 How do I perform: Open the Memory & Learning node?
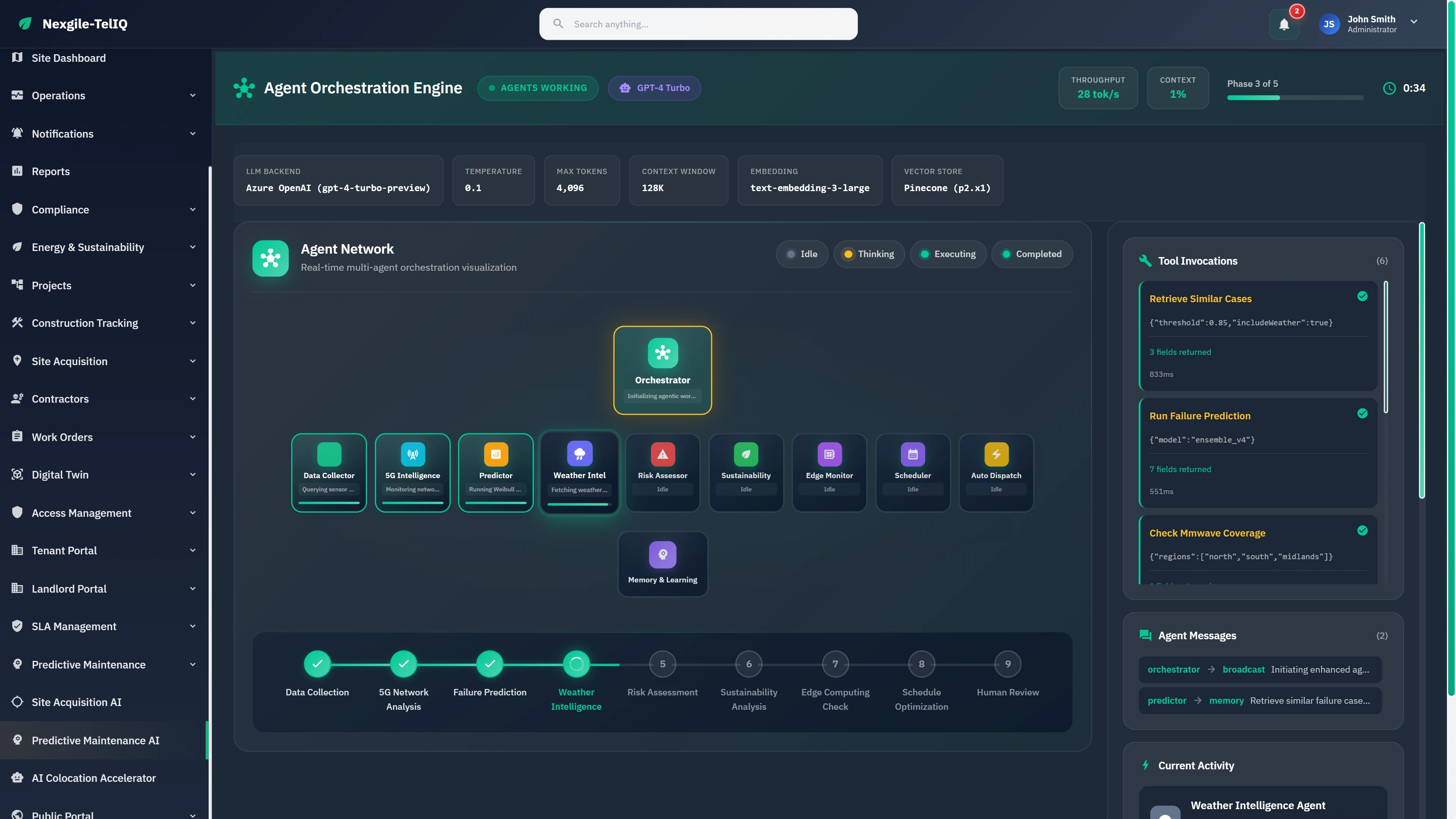(x=662, y=563)
